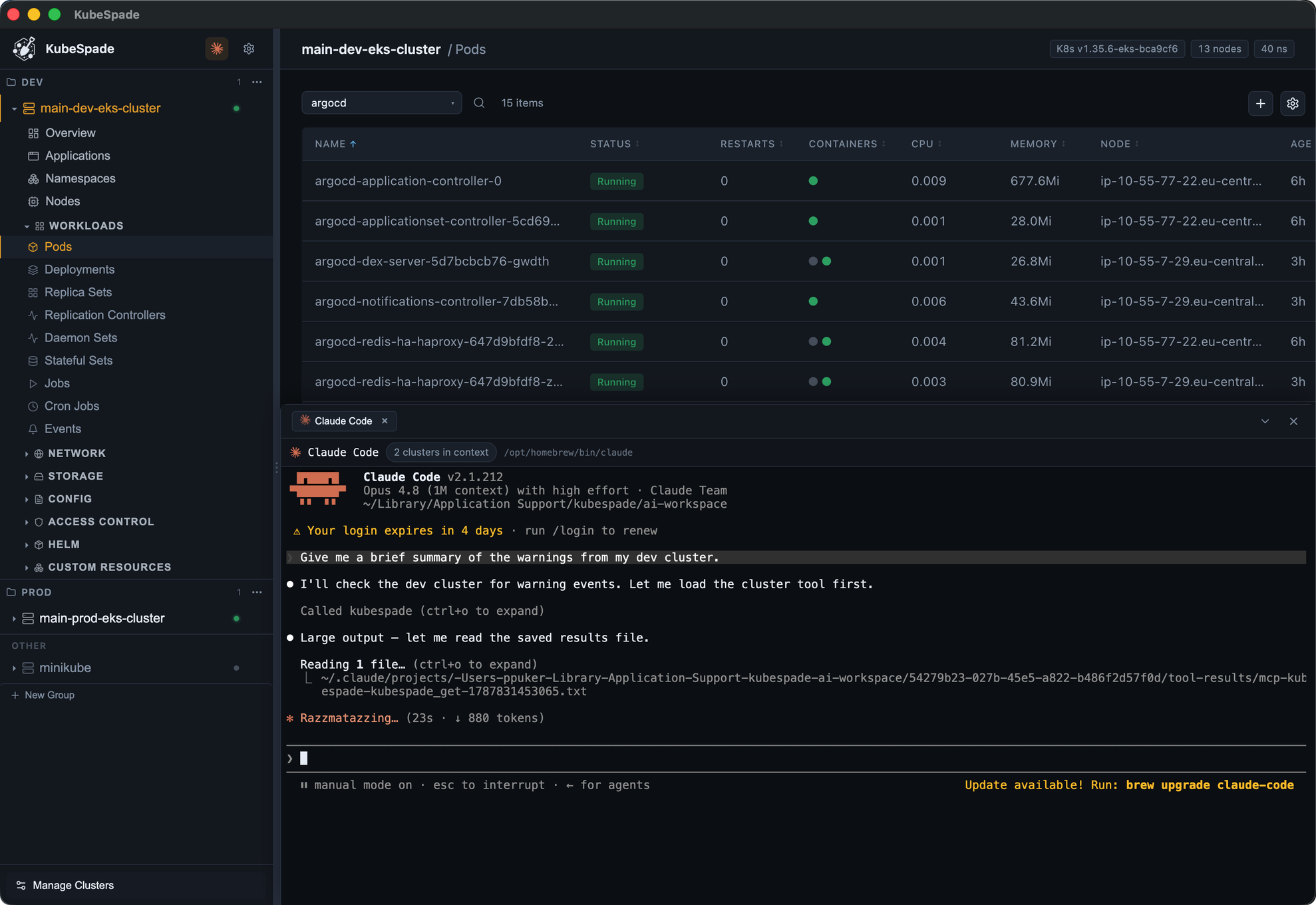The width and height of the screenshot is (1316, 905).
Task: Sort table by NODE column
Action: click(x=1120, y=144)
